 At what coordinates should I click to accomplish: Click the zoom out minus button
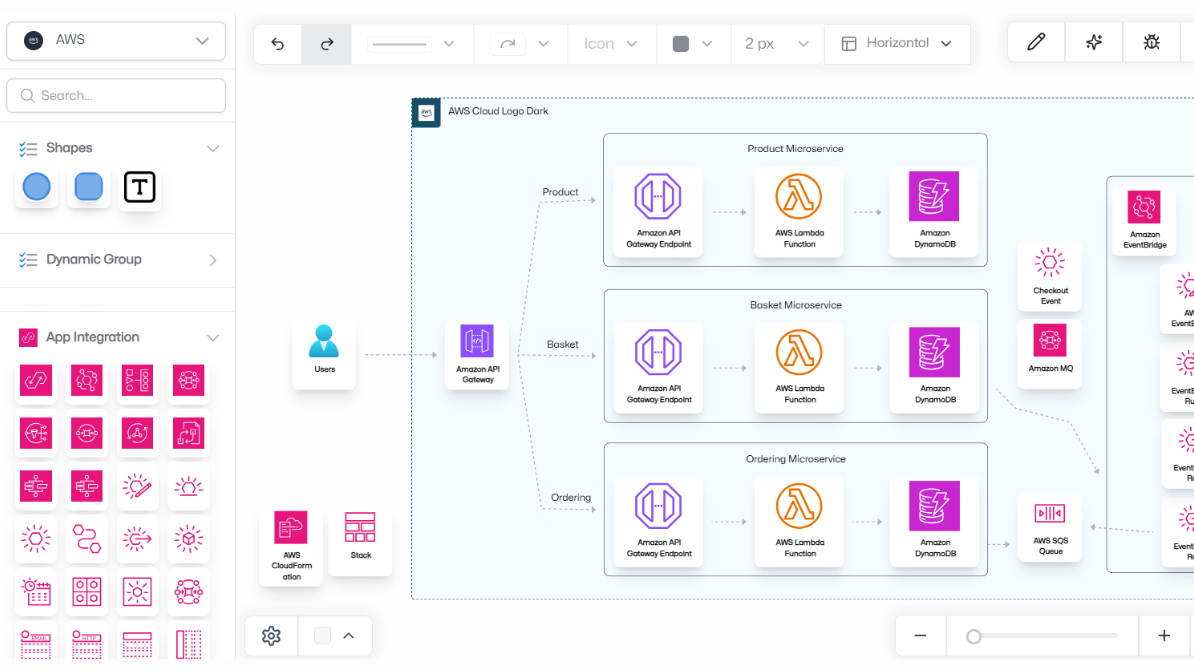coord(920,636)
